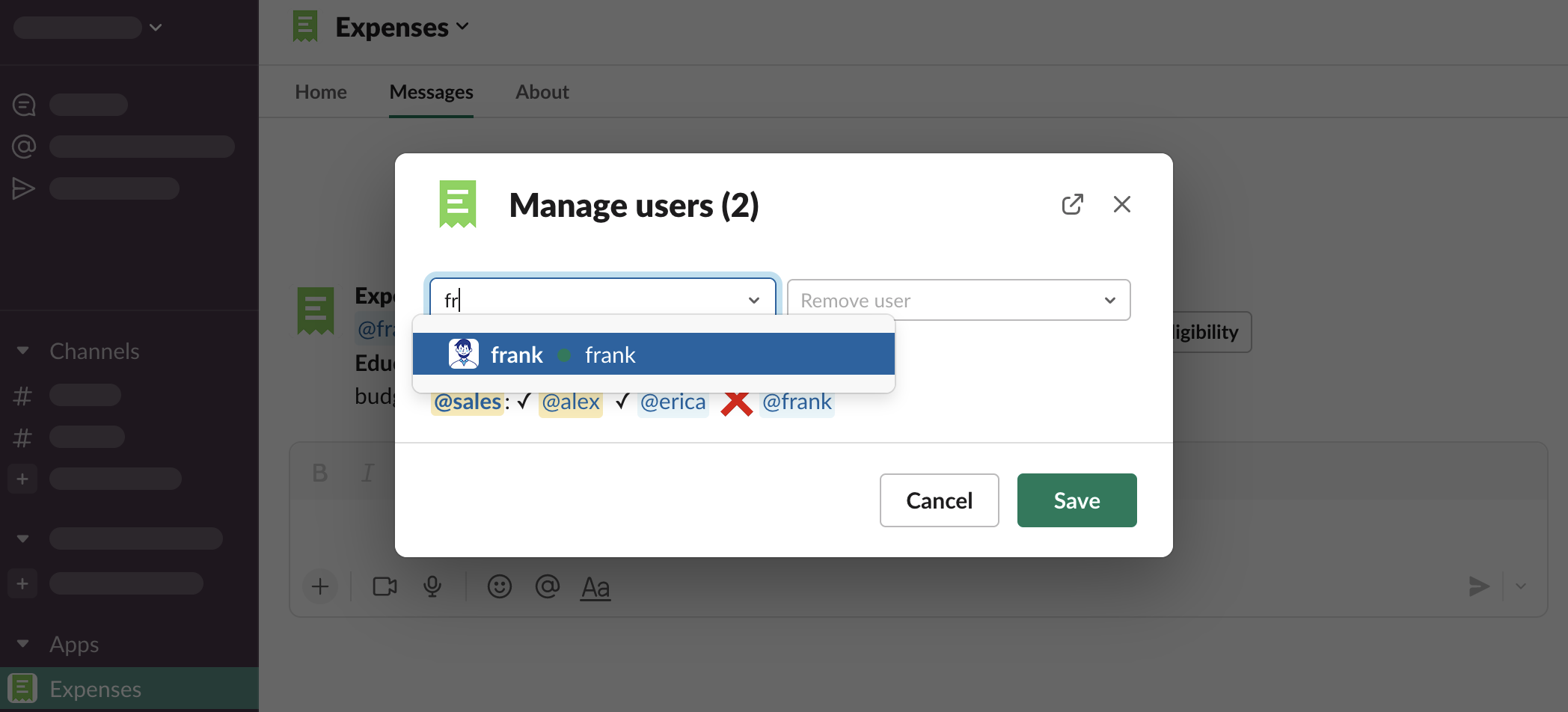Collapse the Channels section
1568x712 pixels.
pos(22,351)
